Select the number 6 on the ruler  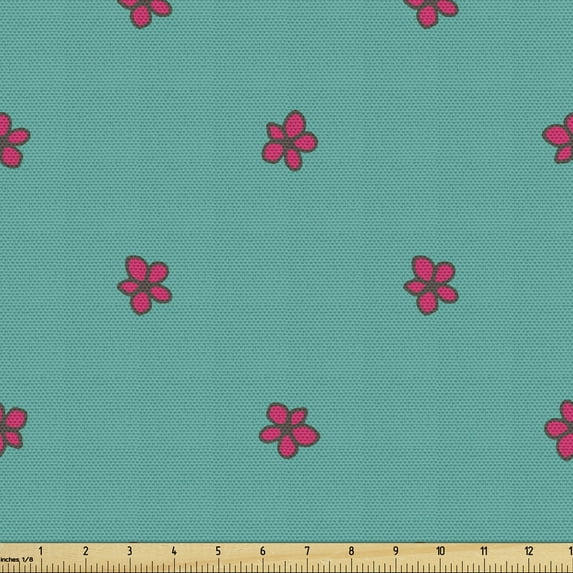[x=262, y=551]
